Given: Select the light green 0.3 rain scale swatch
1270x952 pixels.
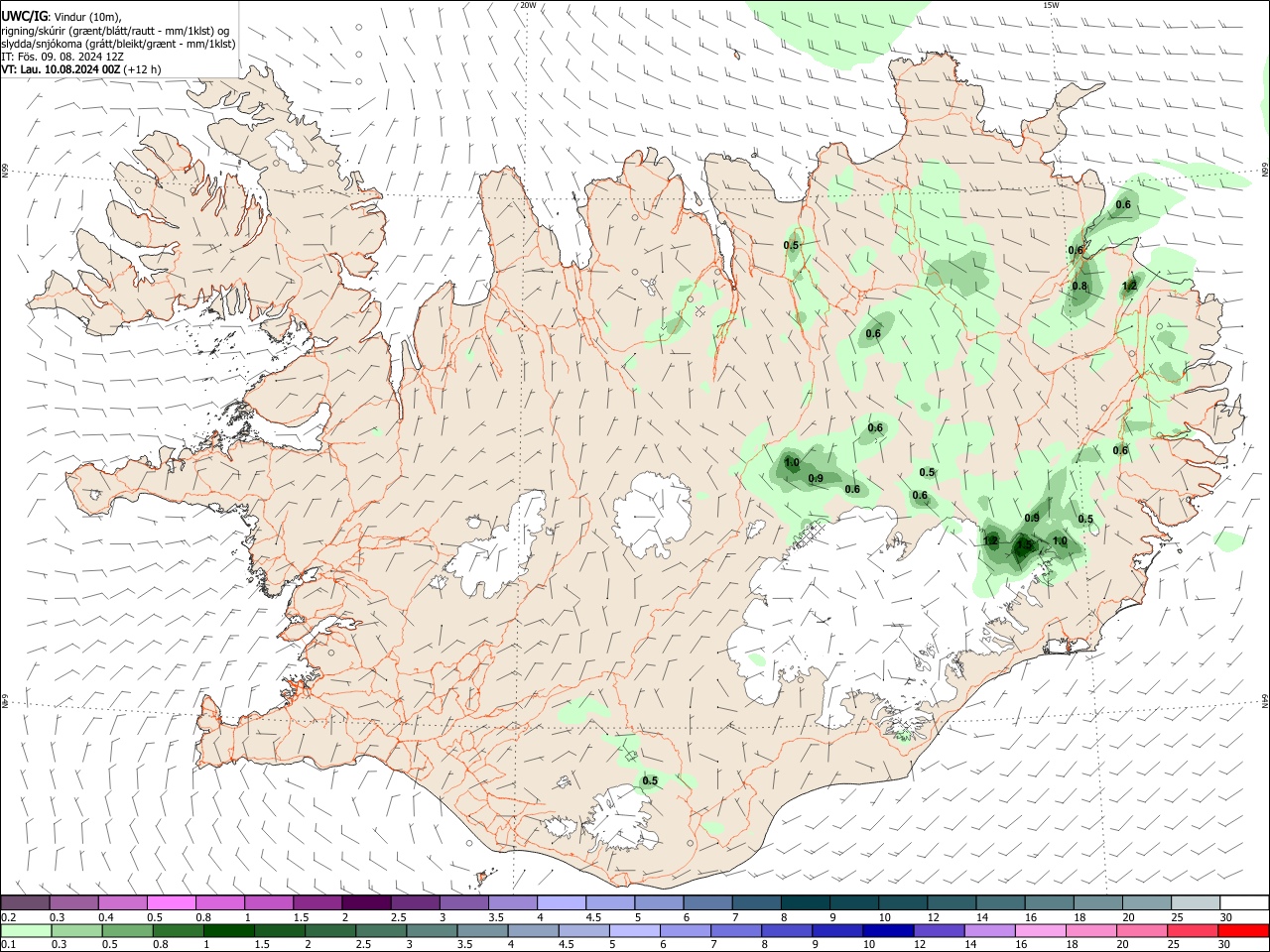Looking at the screenshot, I should [x=76, y=930].
